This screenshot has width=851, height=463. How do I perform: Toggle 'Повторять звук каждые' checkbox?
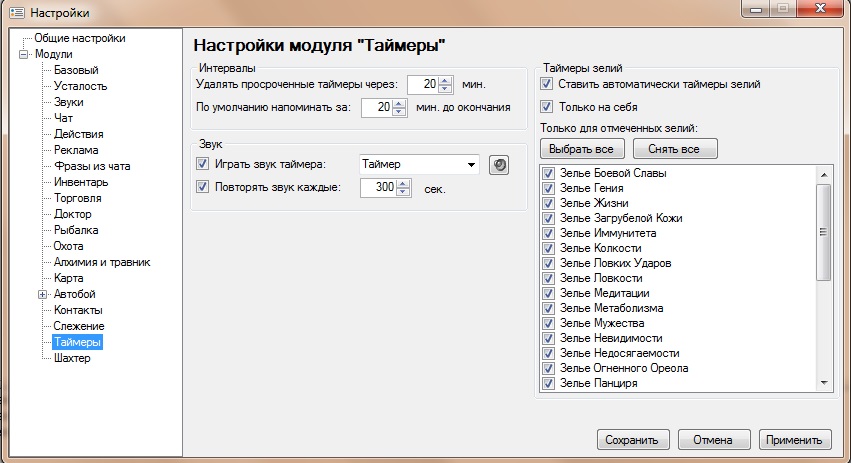coord(202,187)
